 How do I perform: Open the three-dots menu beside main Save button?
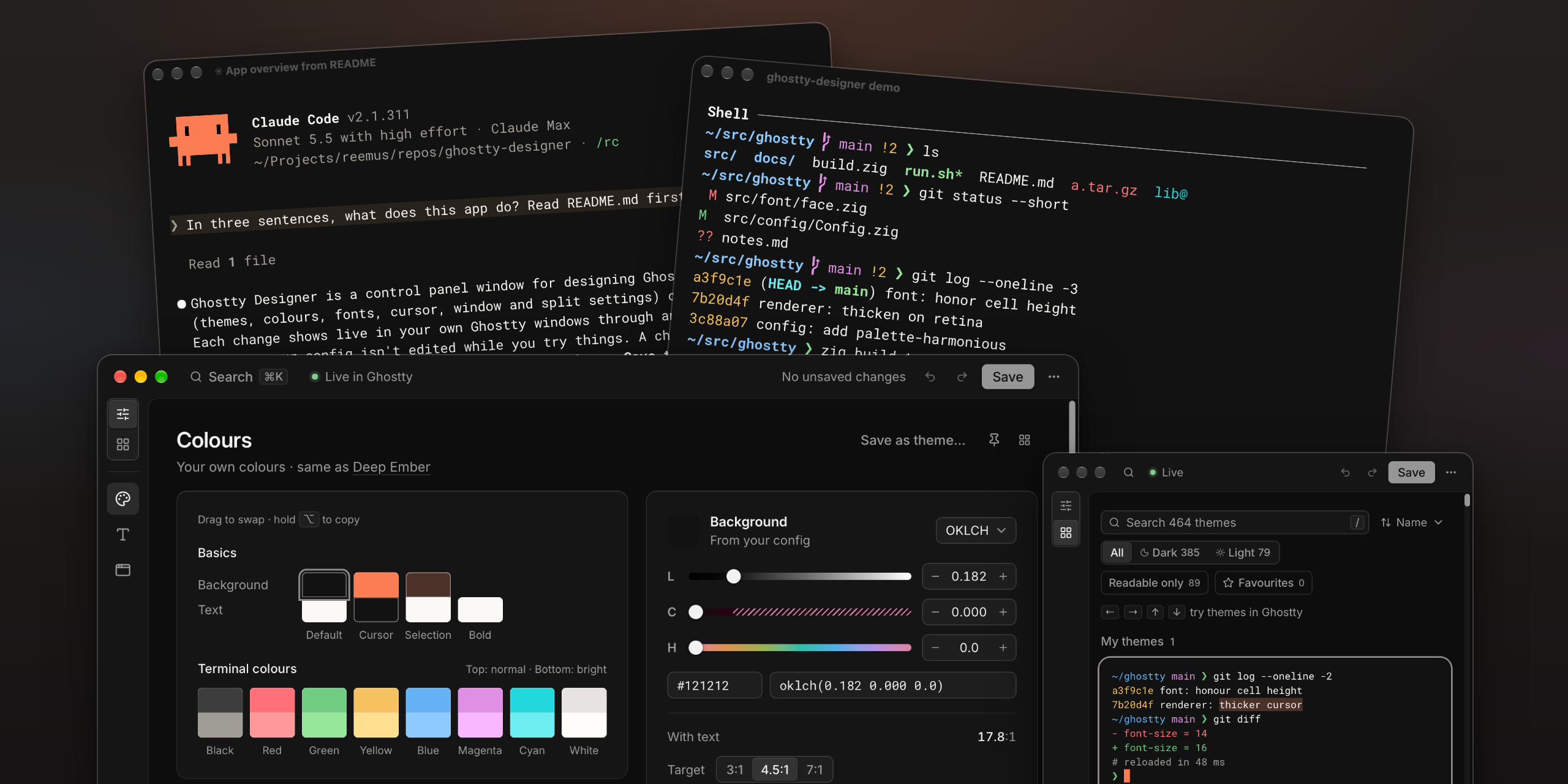1053,377
